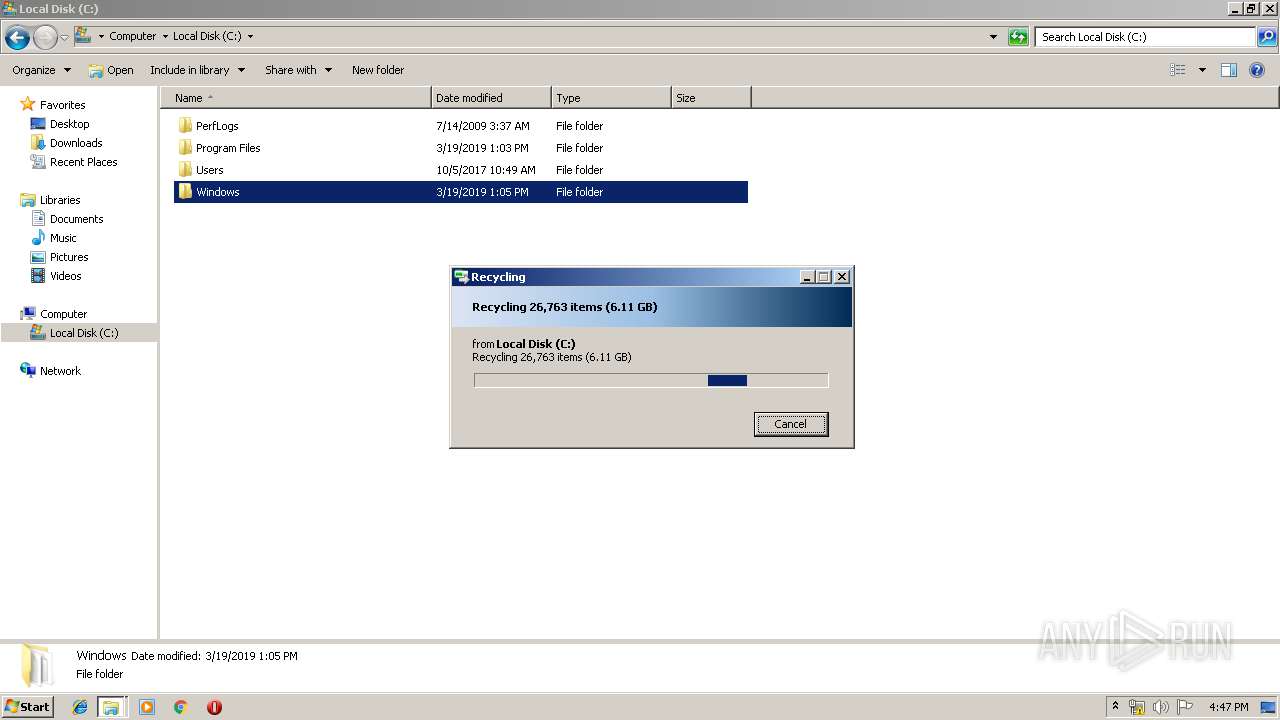Click the date 7/14/2009 3:37 AM
The image size is (1280, 720).
click(483, 126)
